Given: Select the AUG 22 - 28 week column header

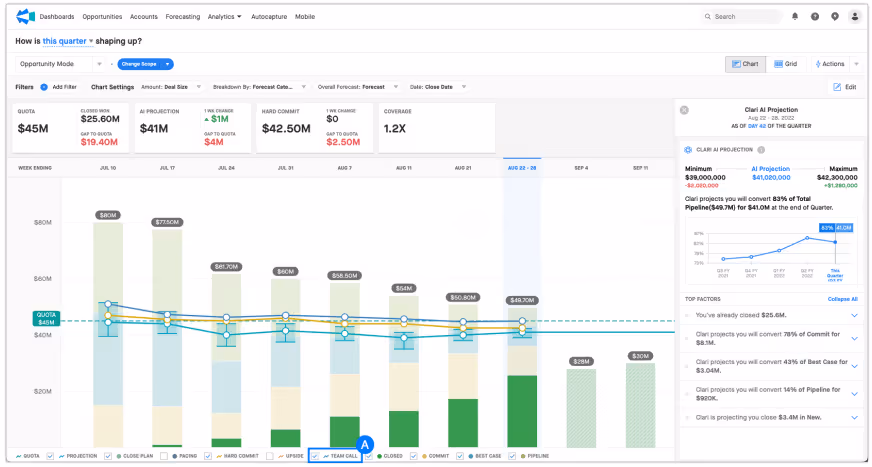Looking at the screenshot, I should coord(522,168).
